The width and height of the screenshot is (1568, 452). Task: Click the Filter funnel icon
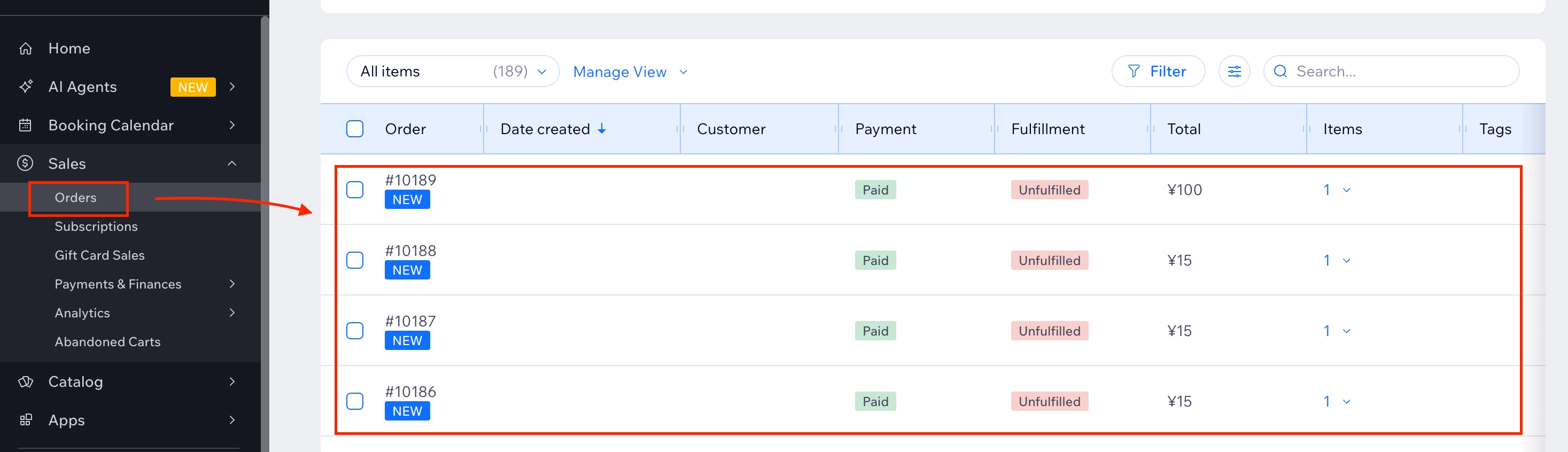coord(1134,72)
